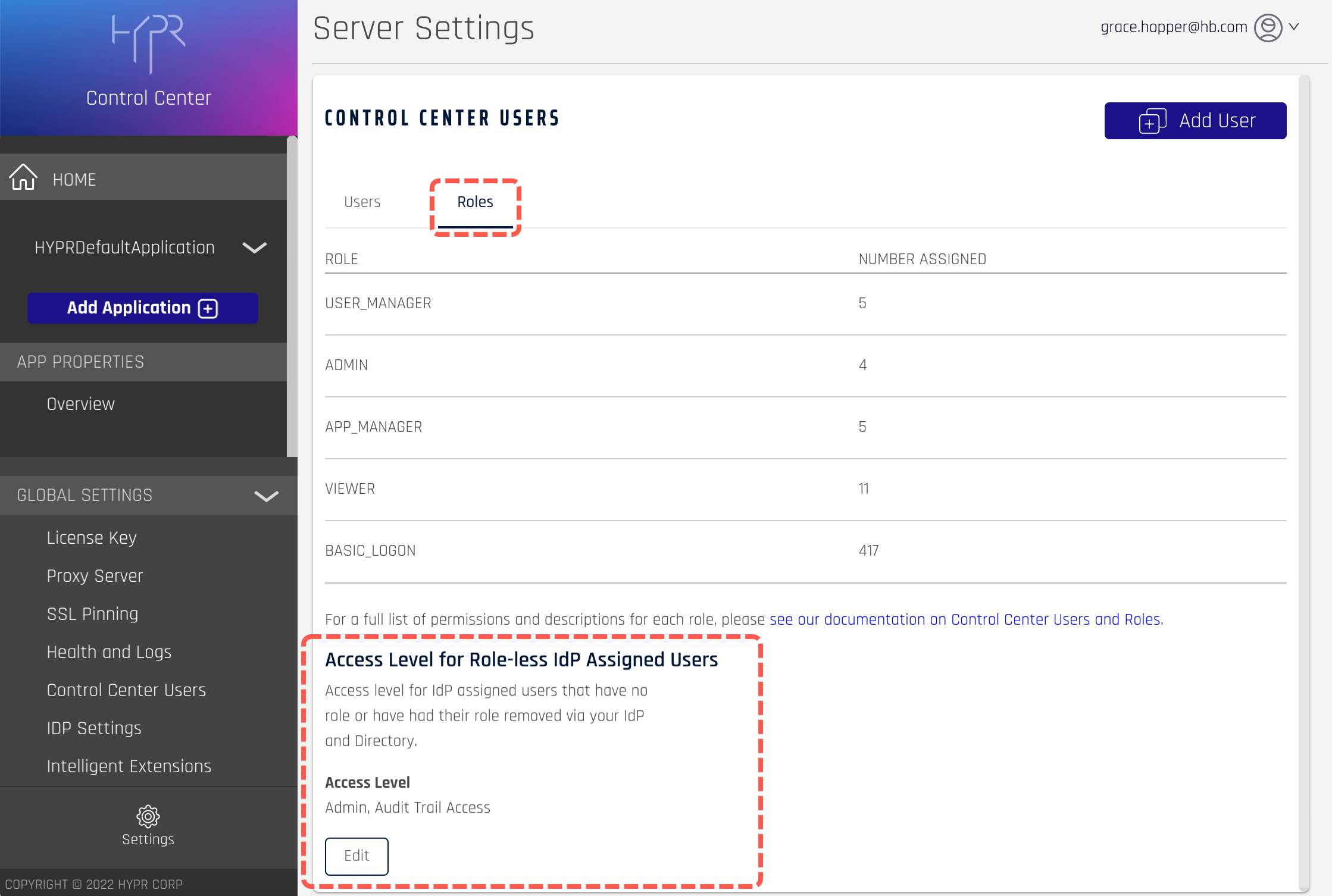The width and height of the screenshot is (1332, 896).
Task: Click the Edit access level button
Action: [x=357, y=856]
